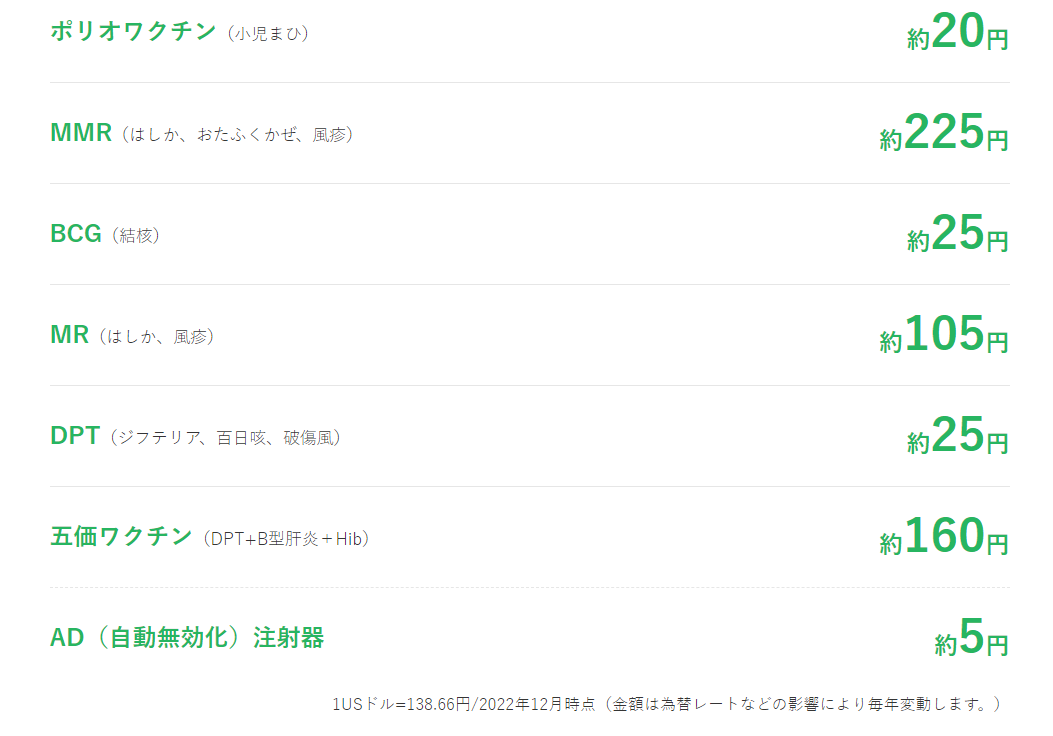Click the MR (はしか、風疹) label
The image size is (1053, 736).
[132, 335]
